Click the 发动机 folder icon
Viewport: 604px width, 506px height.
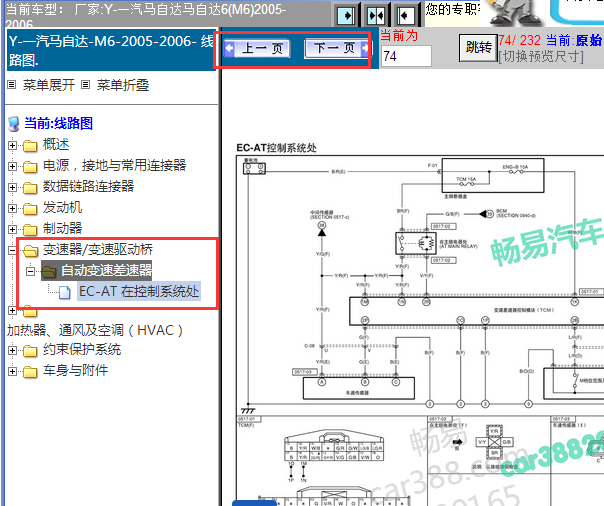pyautogui.click(x=30, y=209)
